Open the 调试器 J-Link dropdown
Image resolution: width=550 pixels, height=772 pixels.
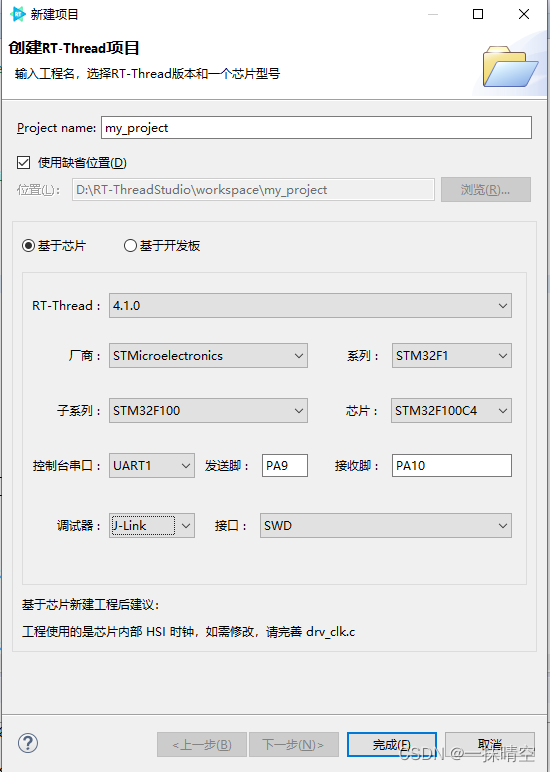click(x=152, y=525)
